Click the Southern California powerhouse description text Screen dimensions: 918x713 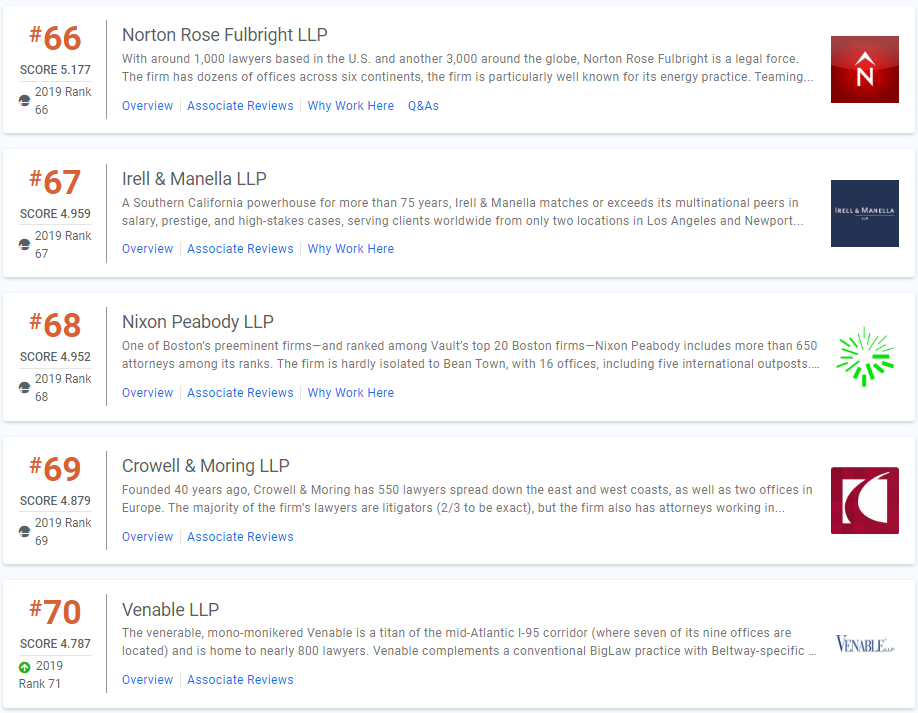(x=463, y=212)
